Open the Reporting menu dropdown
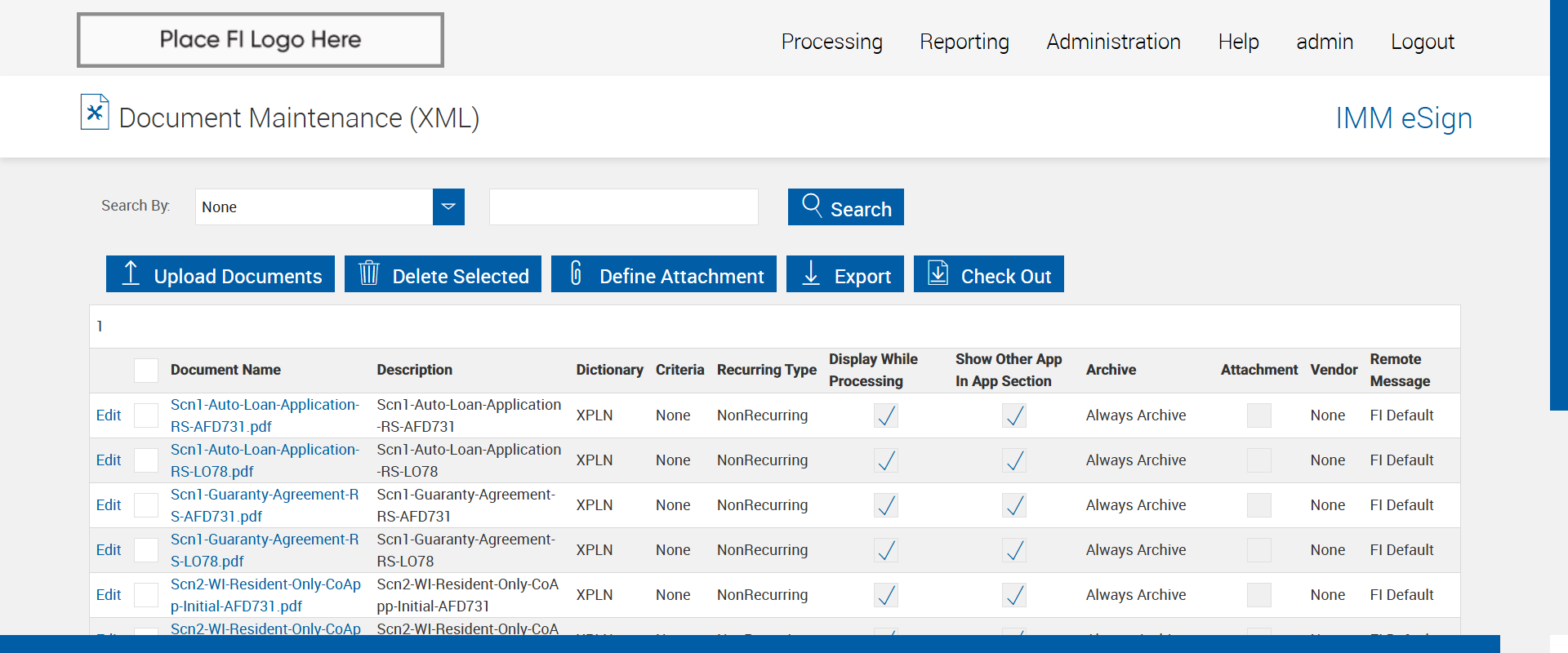 click(x=964, y=42)
